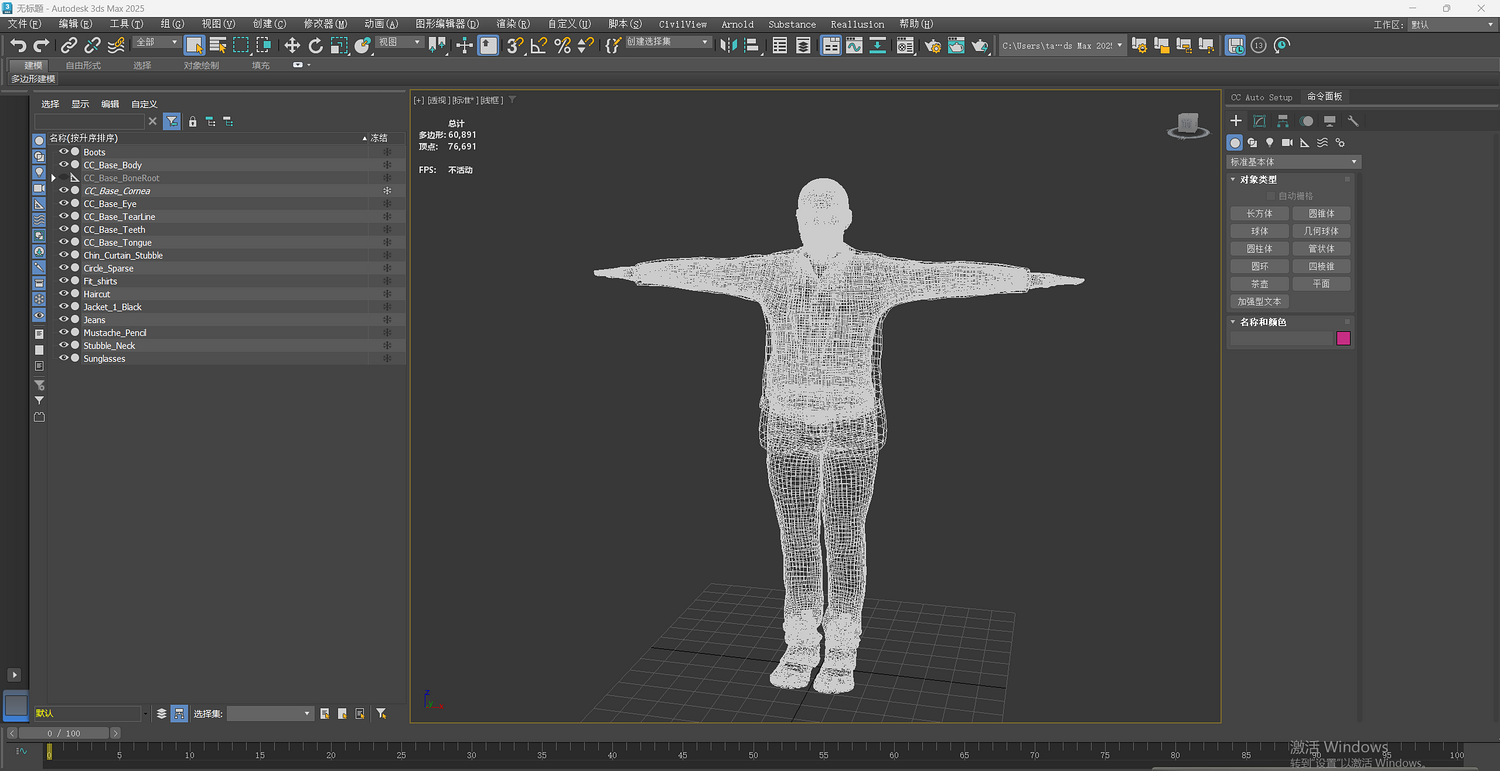Open the Rendered Frame Window icon
The width and height of the screenshot is (1500, 771).
pyautogui.click(x=957, y=45)
